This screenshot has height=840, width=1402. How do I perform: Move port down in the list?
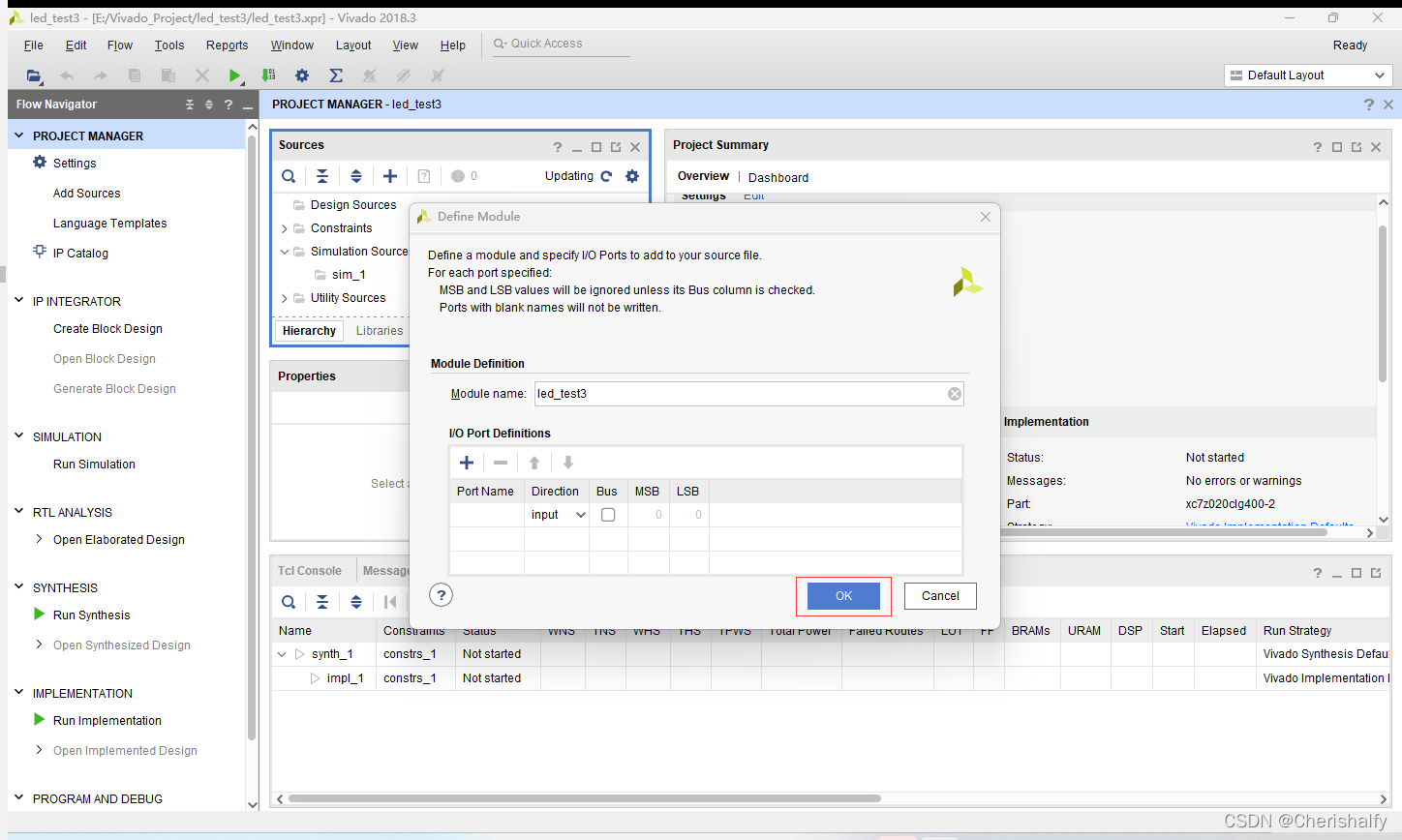(568, 463)
